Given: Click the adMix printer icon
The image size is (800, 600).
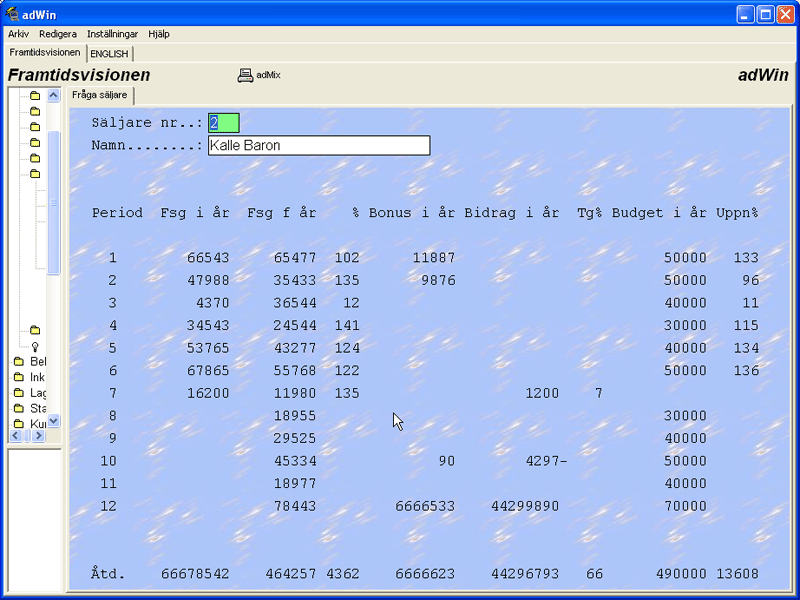Looking at the screenshot, I should (x=245, y=75).
